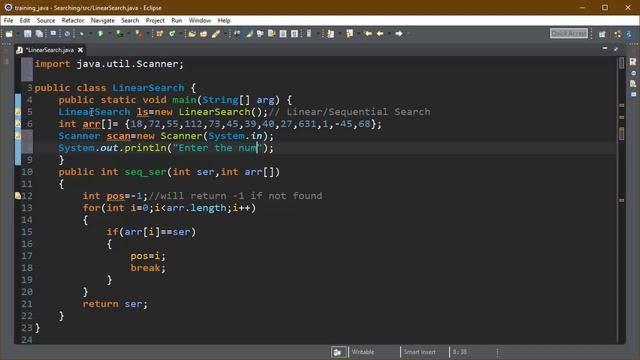Click the 'pos=i;' assignment line
The height and width of the screenshot is (360, 640).
pyautogui.click(x=148, y=256)
